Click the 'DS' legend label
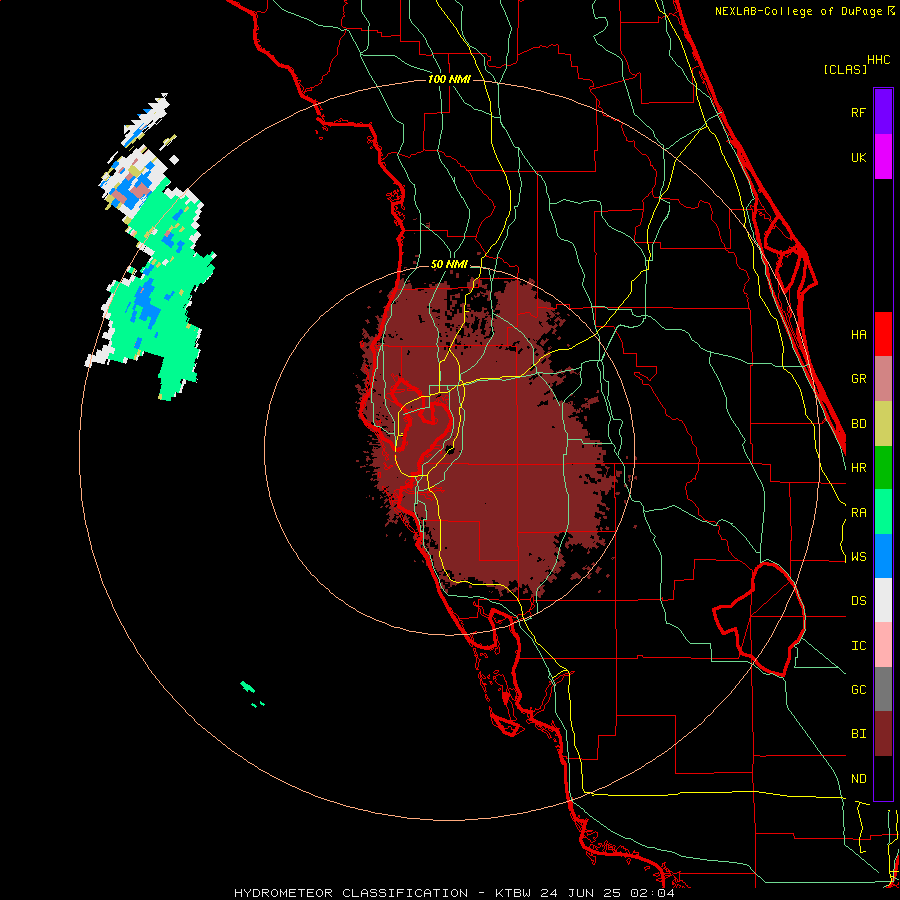Image resolution: width=900 pixels, height=900 pixels. [x=858, y=601]
